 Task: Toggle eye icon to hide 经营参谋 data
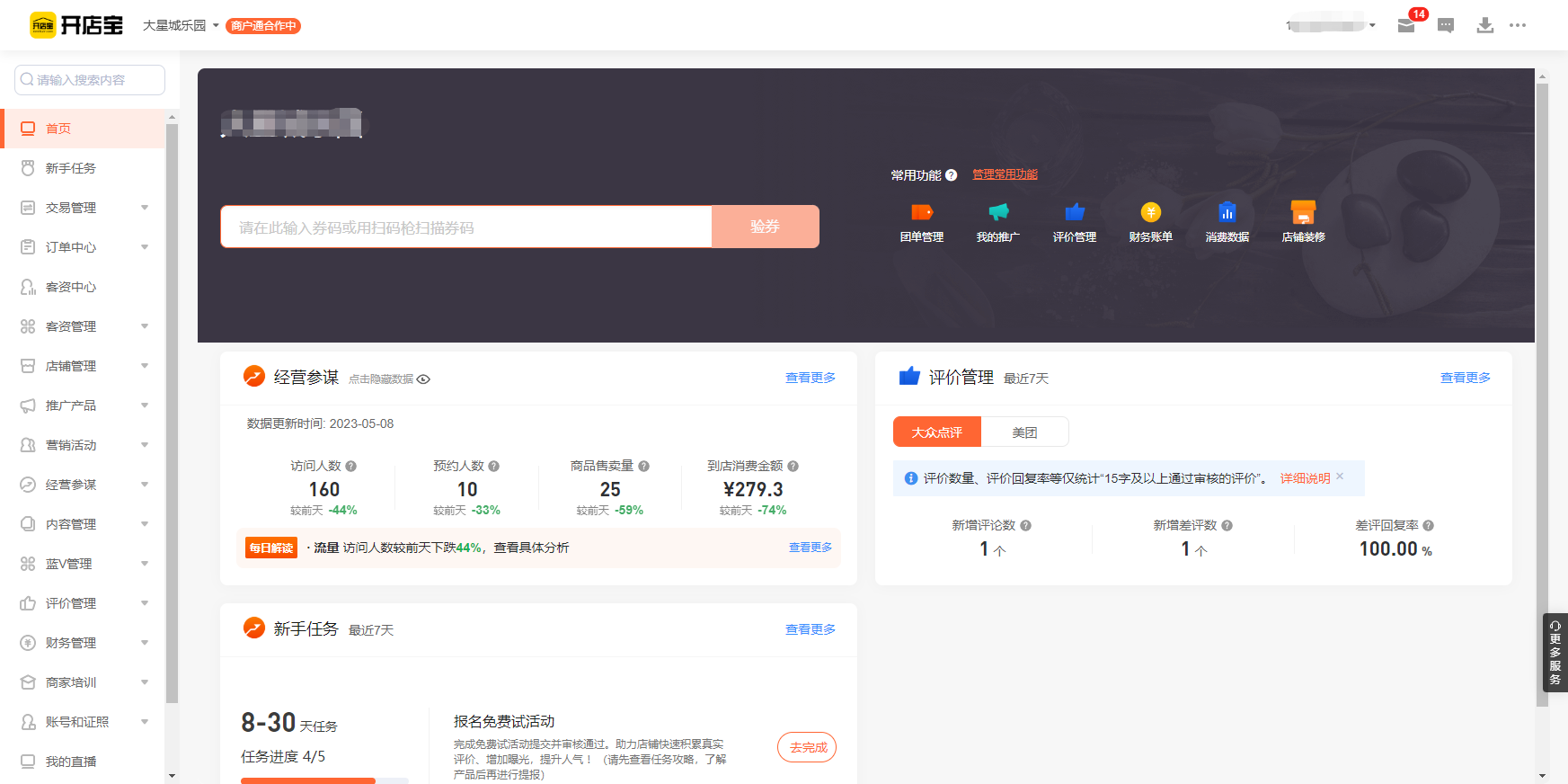click(x=423, y=379)
